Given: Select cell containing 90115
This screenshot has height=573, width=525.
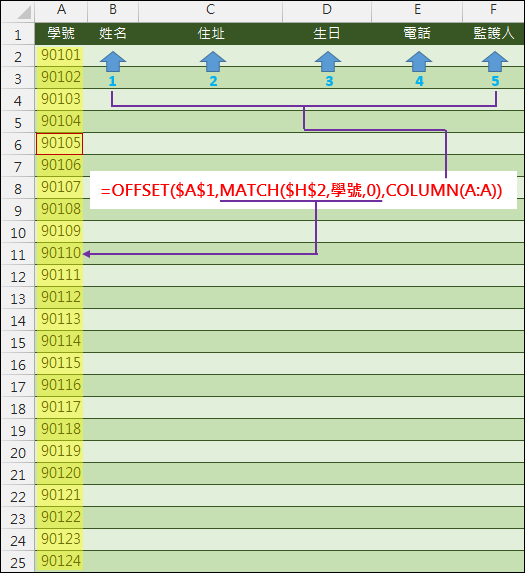Looking at the screenshot, I should pyautogui.click(x=60, y=363).
